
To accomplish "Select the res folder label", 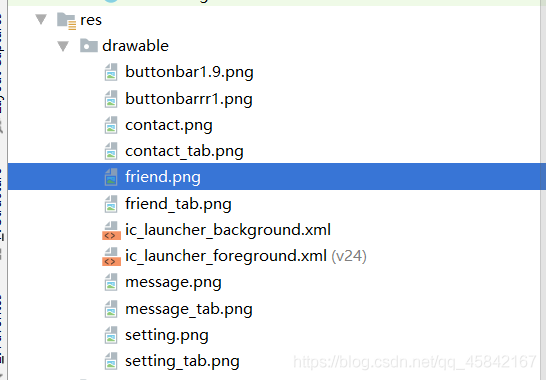I will [x=91, y=20].
